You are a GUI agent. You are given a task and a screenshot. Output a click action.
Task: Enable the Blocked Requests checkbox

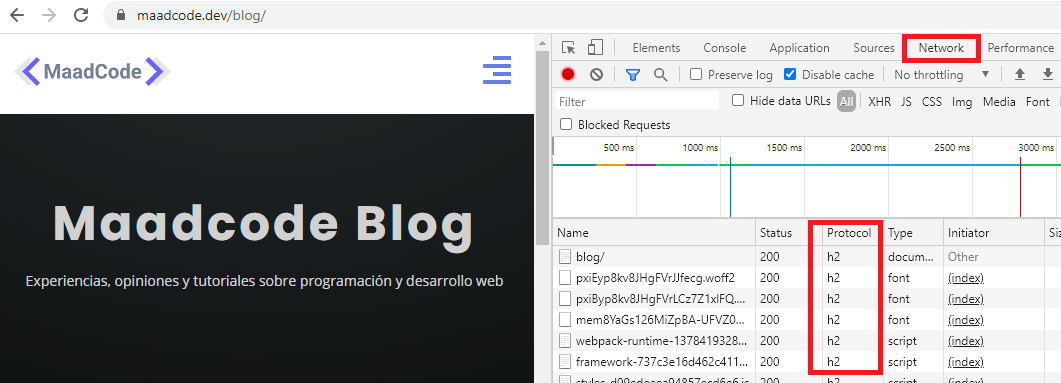point(566,125)
